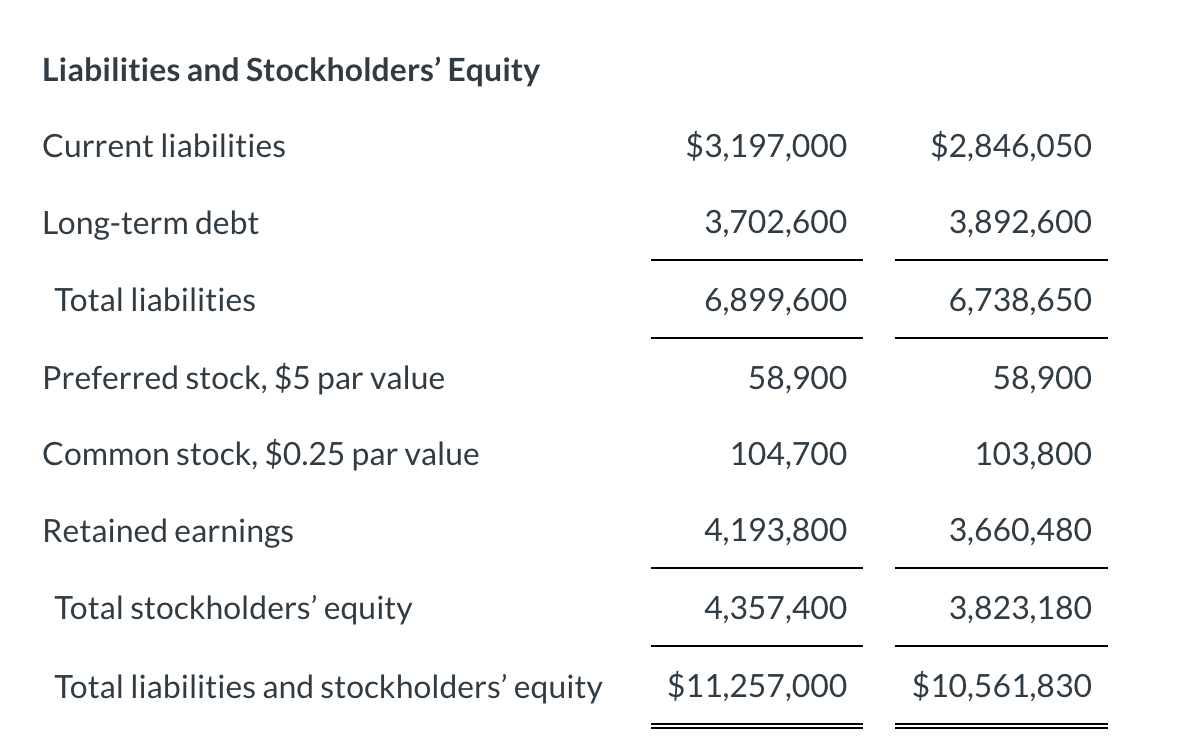
Task: Click the Preferred stock, $5 par value label
Action: (243, 378)
